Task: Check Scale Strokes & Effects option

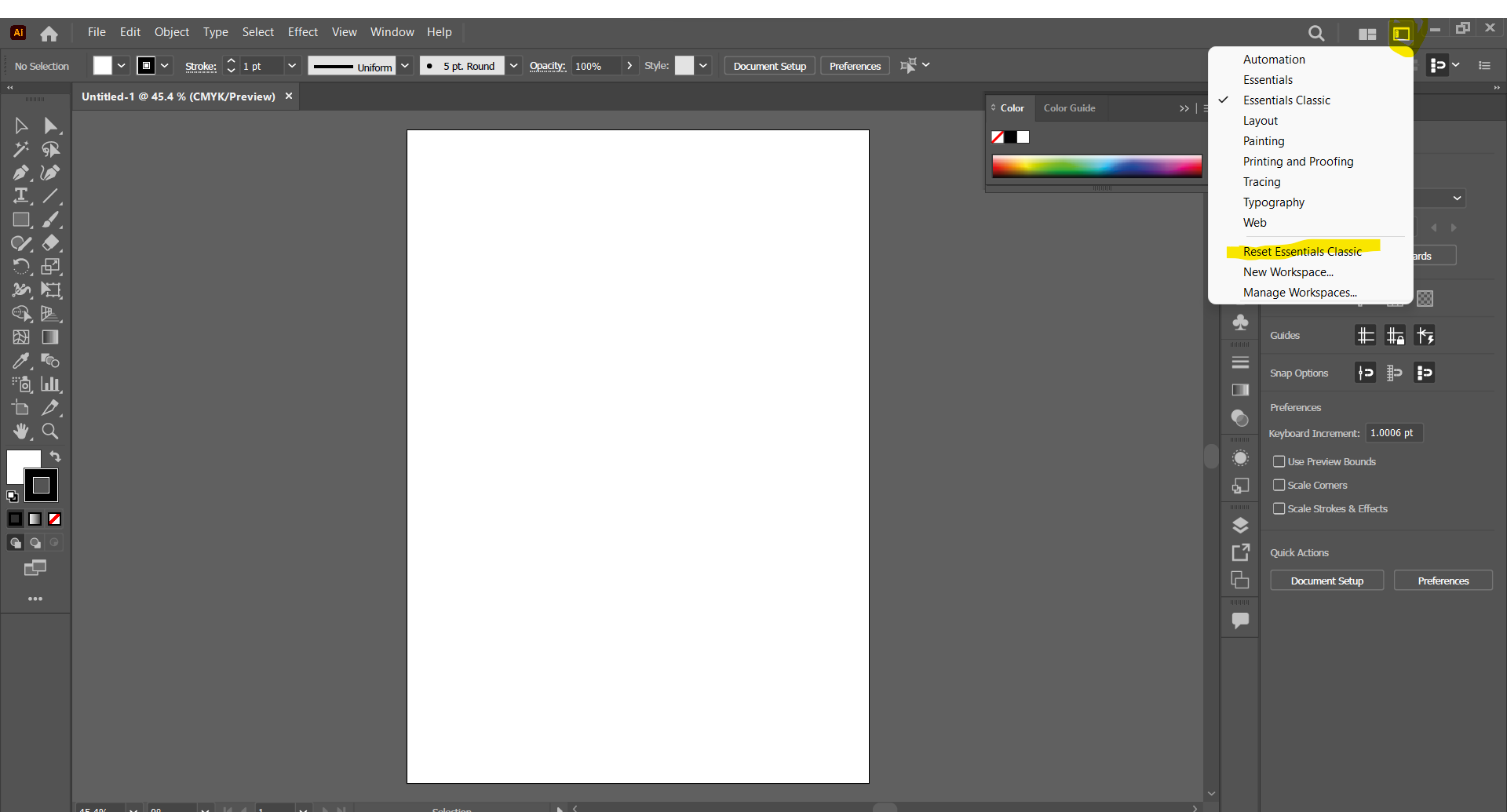Action: tap(1279, 508)
